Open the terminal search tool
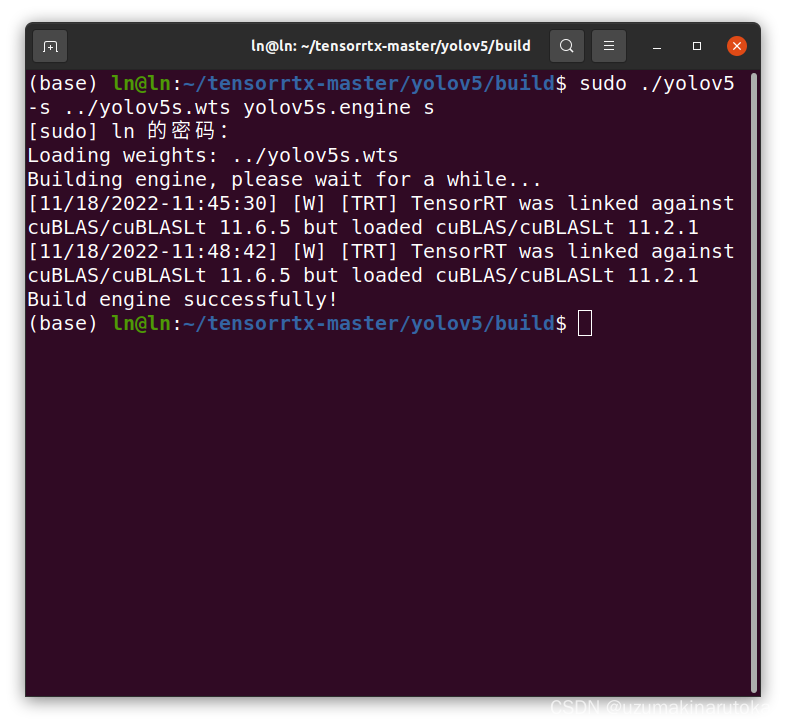Viewport: 786px width, 725px height. pos(566,46)
